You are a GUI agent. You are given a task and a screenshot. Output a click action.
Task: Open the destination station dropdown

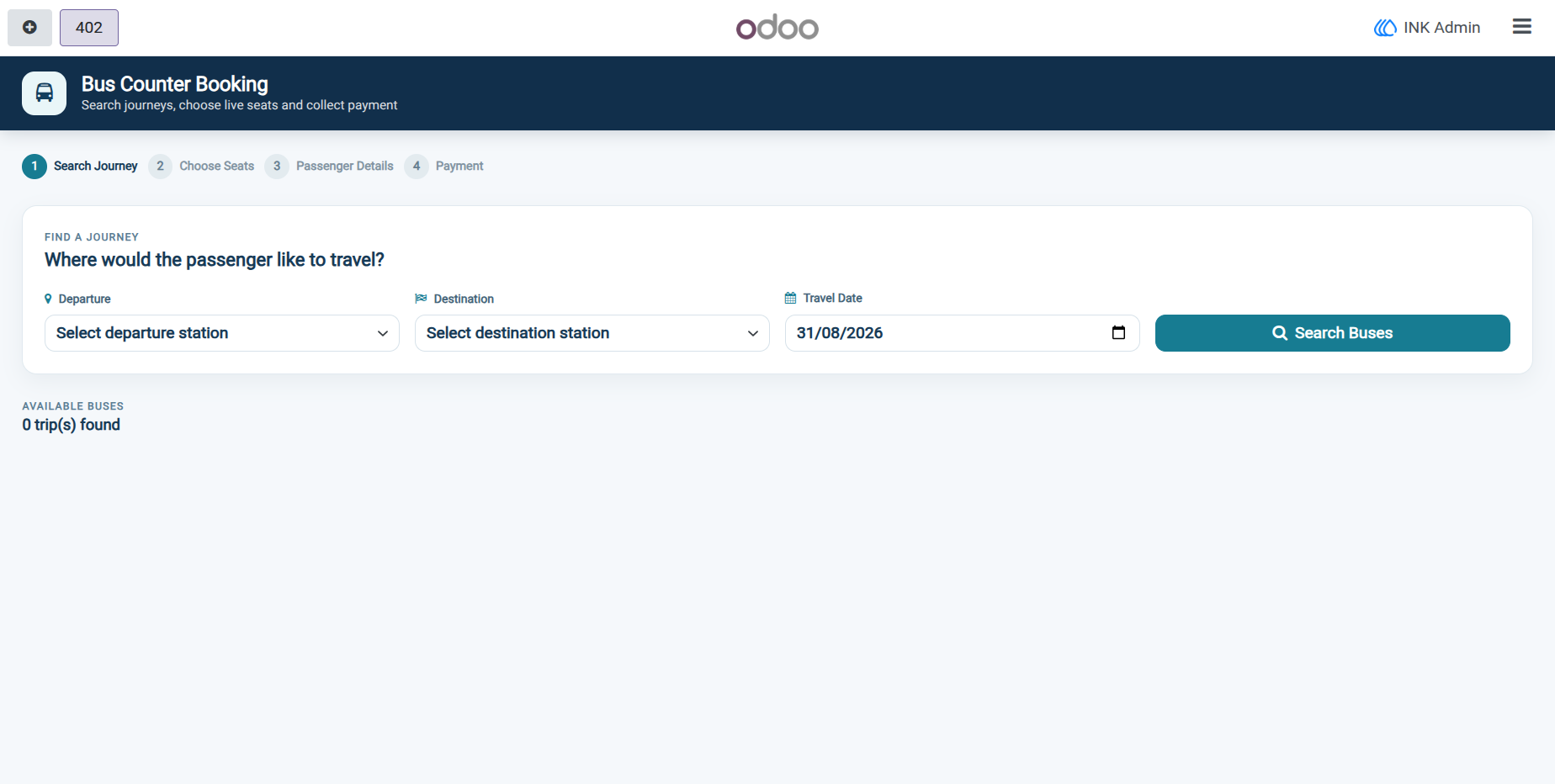point(592,333)
